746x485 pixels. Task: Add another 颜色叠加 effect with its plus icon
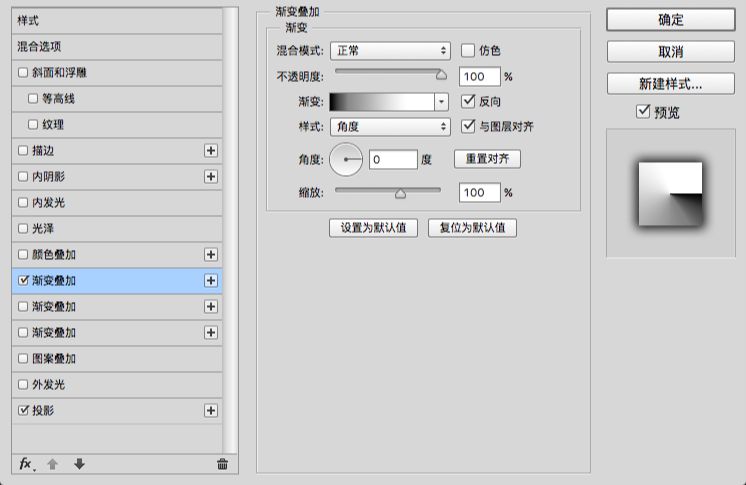tap(211, 255)
